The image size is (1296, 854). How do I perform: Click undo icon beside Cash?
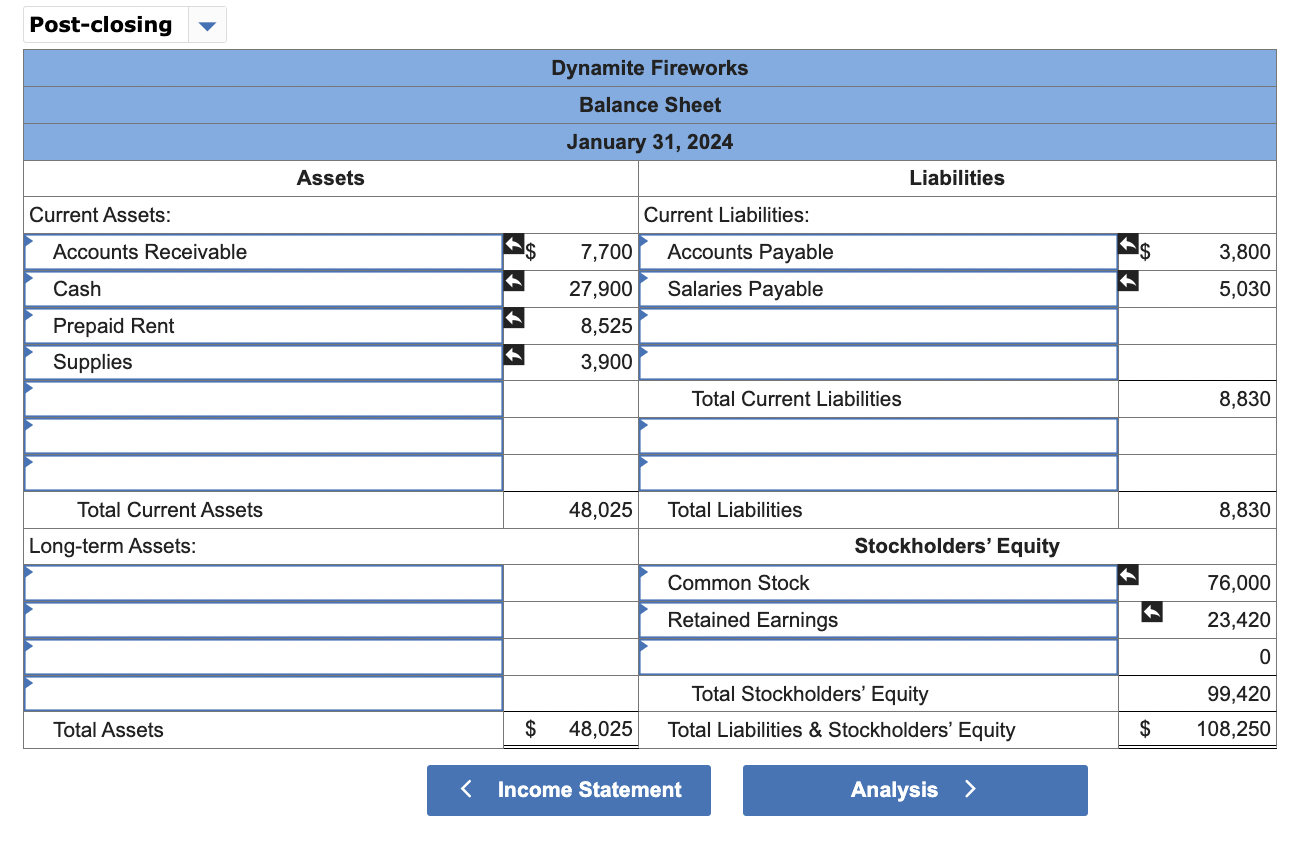pyautogui.click(x=513, y=281)
